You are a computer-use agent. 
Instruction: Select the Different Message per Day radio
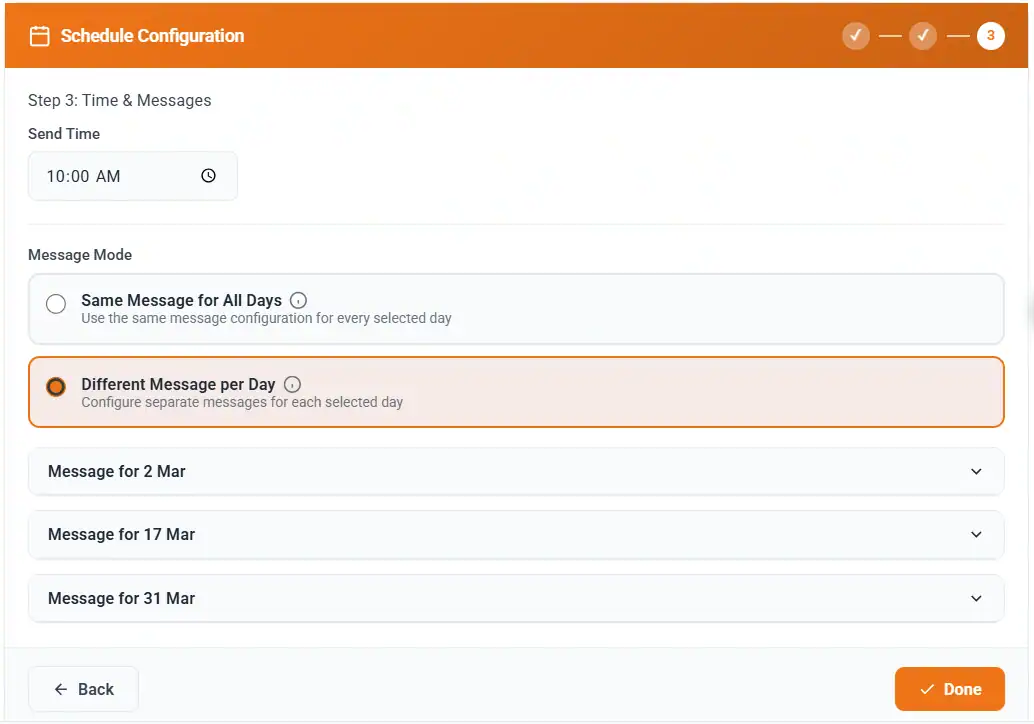click(x=55, y=387)
